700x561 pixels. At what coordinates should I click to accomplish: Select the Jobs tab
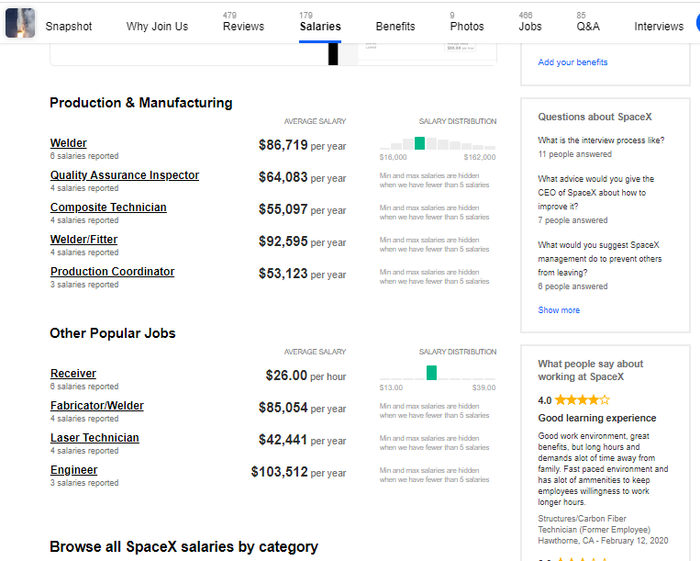click(530, 27)
